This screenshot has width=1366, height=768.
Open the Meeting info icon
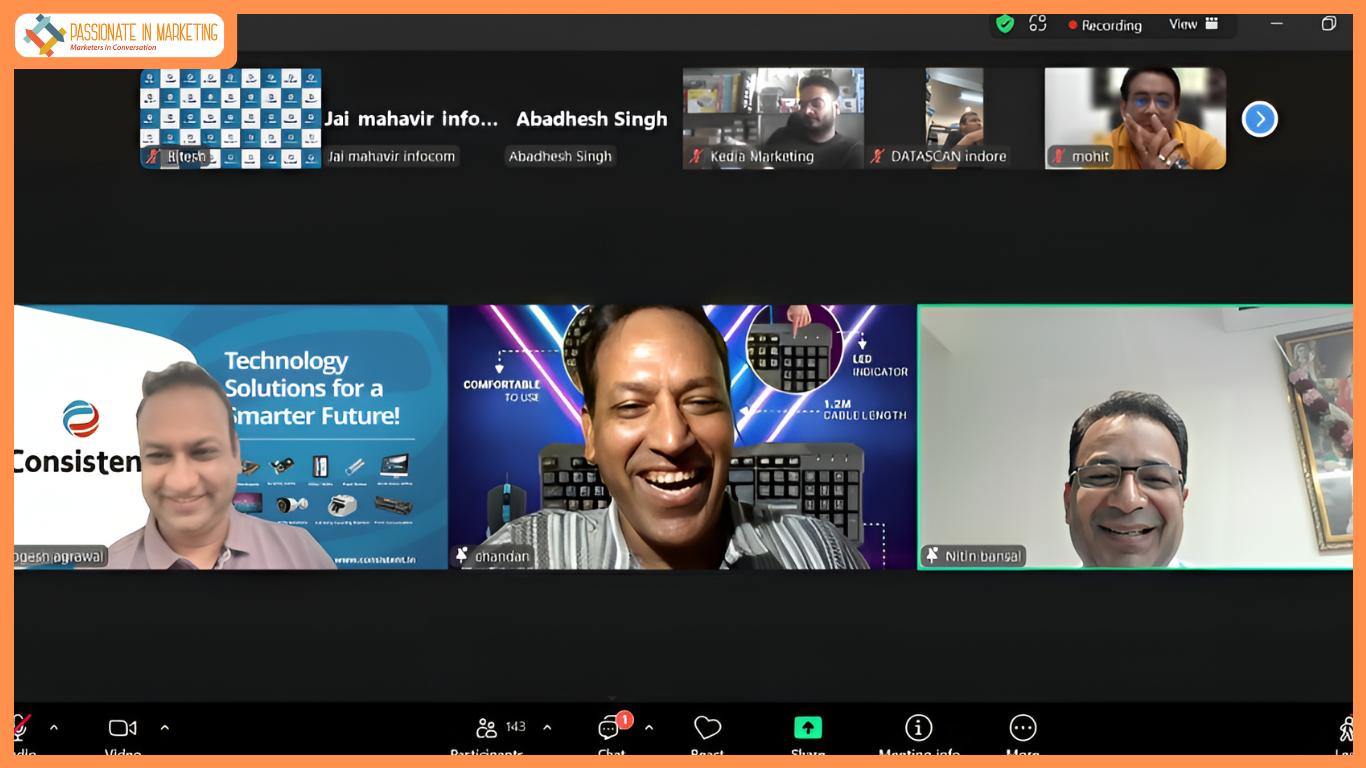click(x=918, y=728)
